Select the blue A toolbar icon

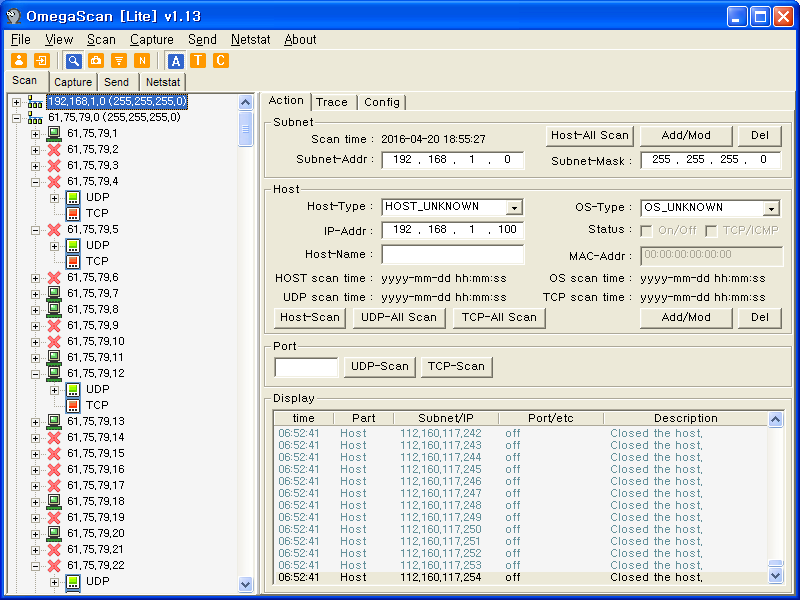coord(176,60)
